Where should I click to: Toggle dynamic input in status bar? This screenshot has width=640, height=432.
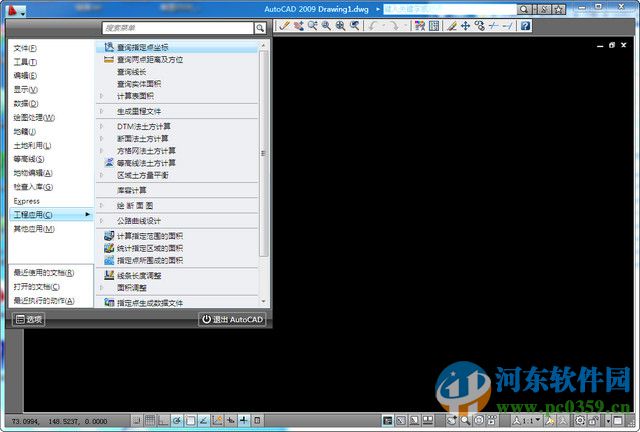tap(231, 420)
